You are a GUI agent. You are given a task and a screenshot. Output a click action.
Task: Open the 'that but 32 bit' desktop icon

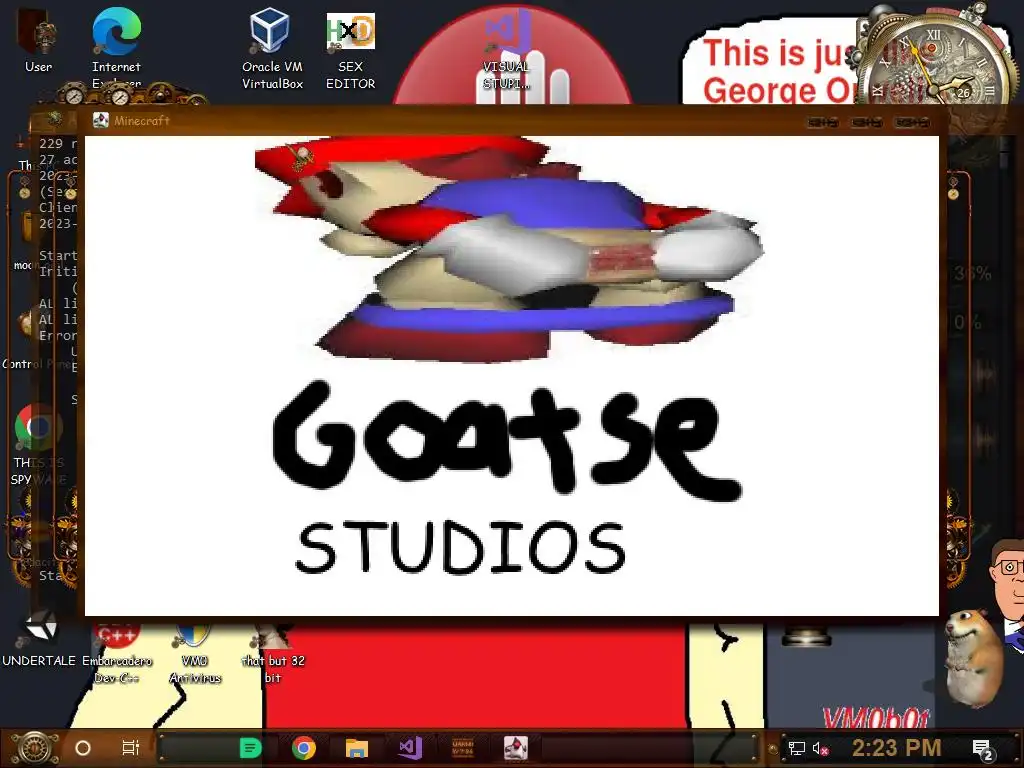click(273, 653)
